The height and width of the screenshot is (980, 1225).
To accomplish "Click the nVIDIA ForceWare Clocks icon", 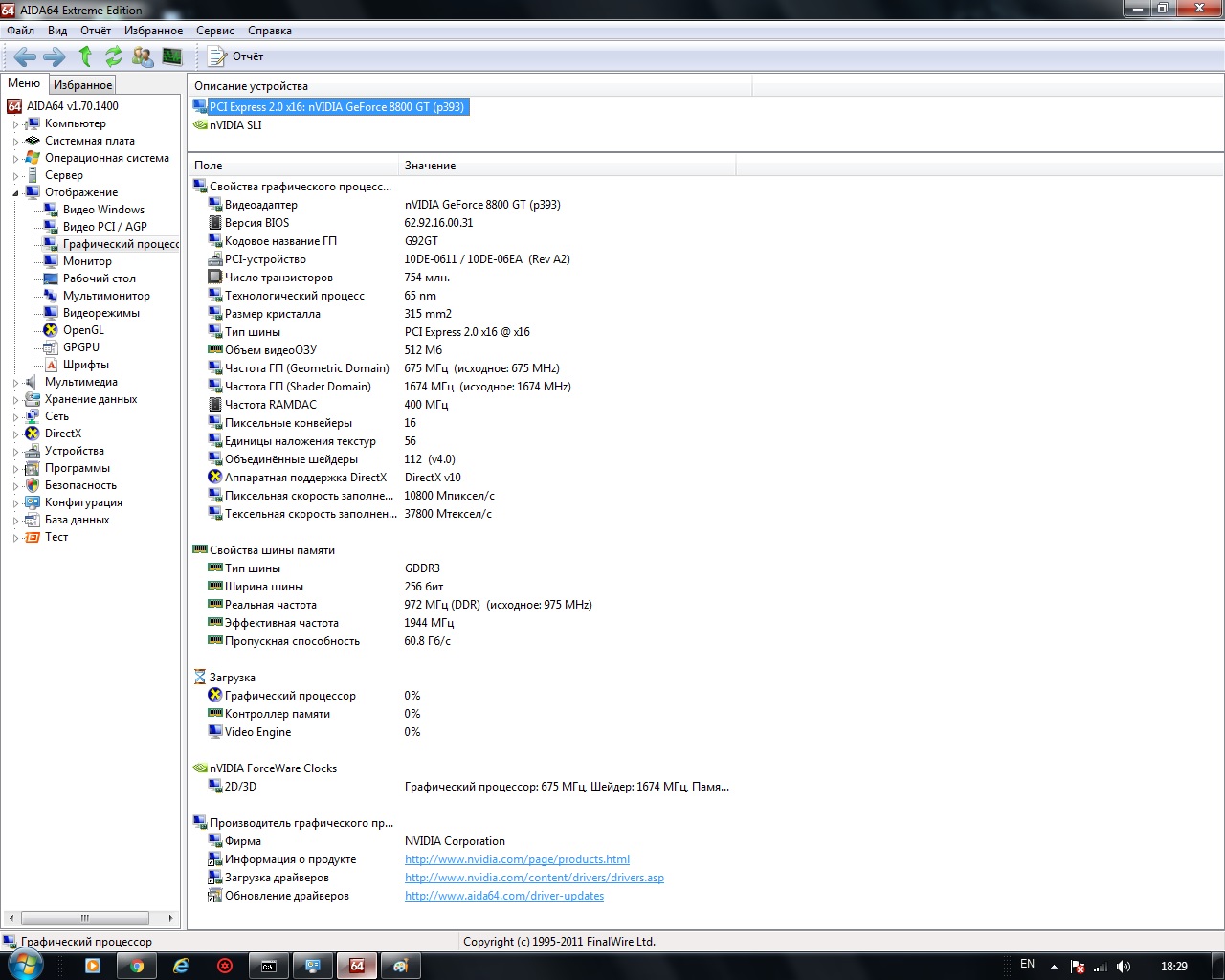I will (200, 768).
